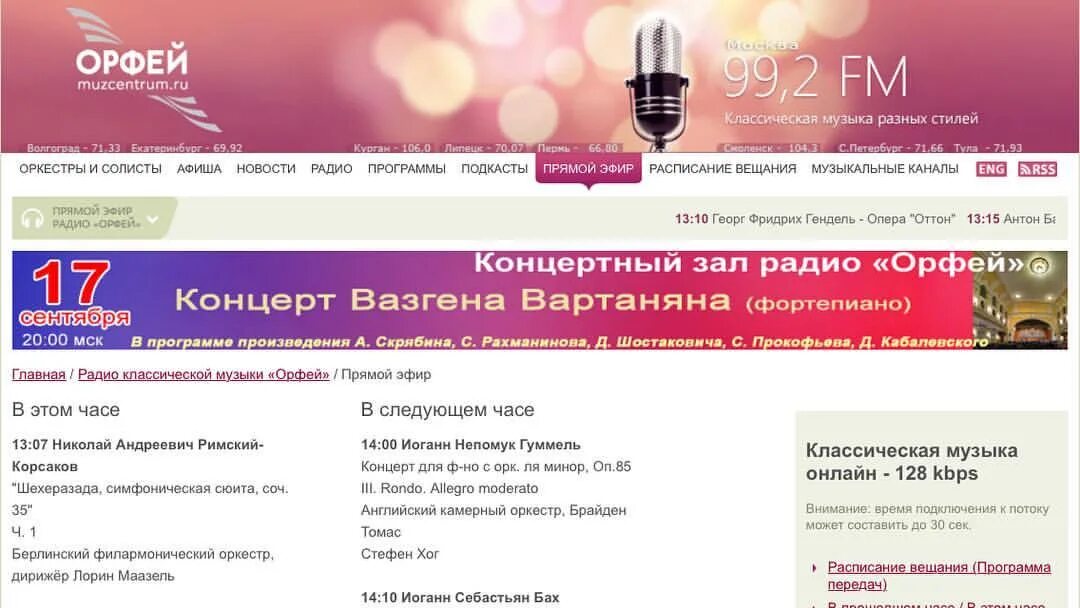Click the Главная breadcrumb link
The image size is (1080, 608).
point(39,375)
